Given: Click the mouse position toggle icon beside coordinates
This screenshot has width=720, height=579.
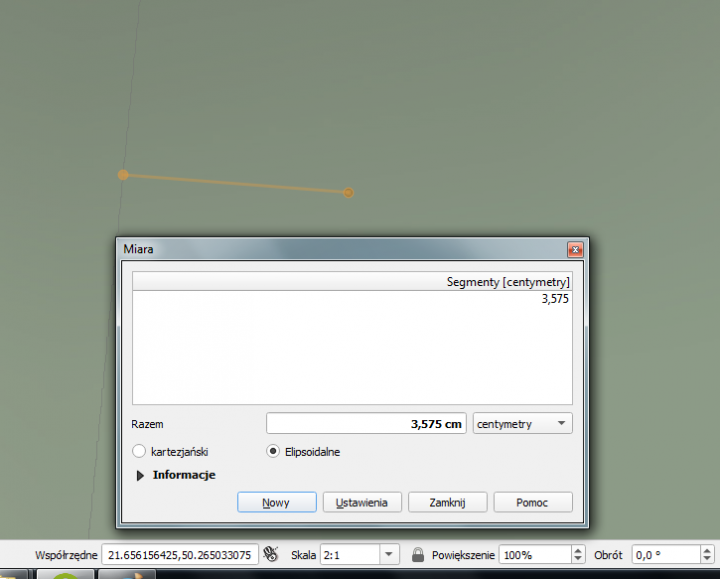Looking at the screenshot, I should click(x=269, y=554).
